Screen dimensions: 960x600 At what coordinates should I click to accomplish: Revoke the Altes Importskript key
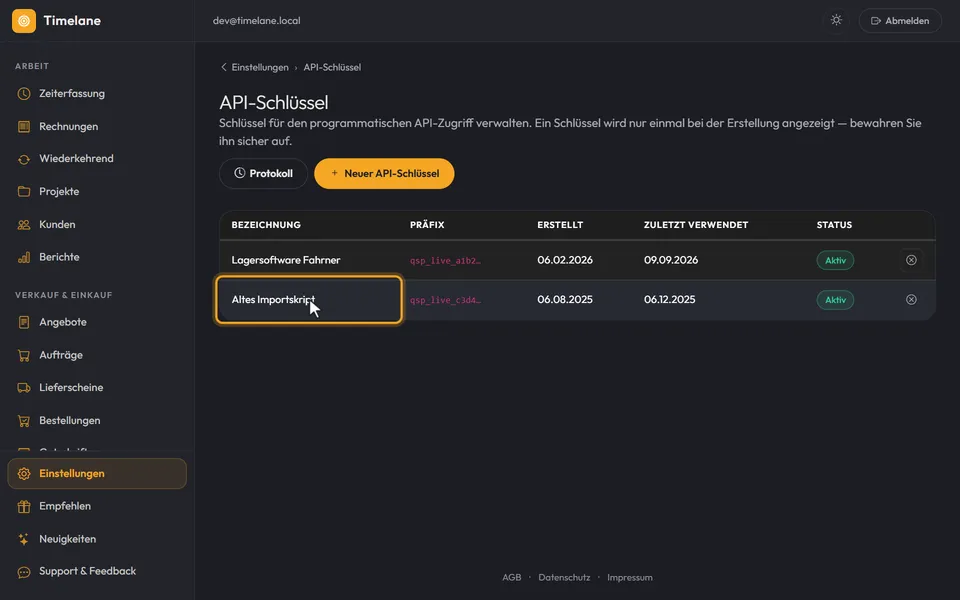(x=911, y=299)
